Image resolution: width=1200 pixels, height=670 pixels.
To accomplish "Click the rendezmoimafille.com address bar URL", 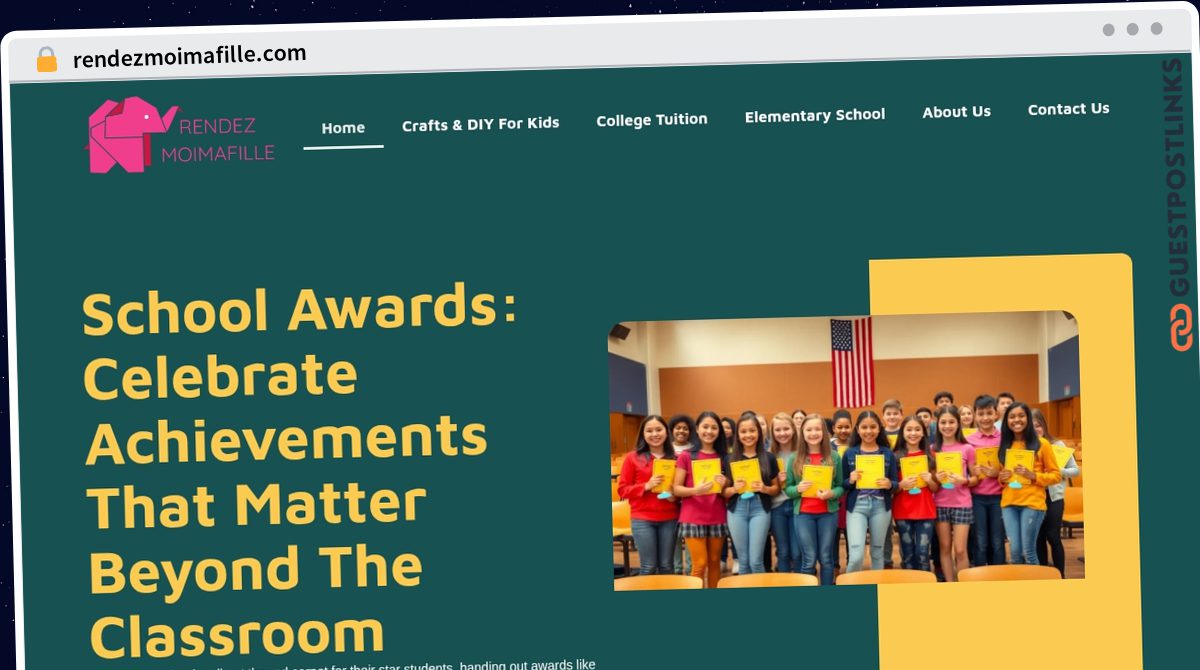I will 189,56.
